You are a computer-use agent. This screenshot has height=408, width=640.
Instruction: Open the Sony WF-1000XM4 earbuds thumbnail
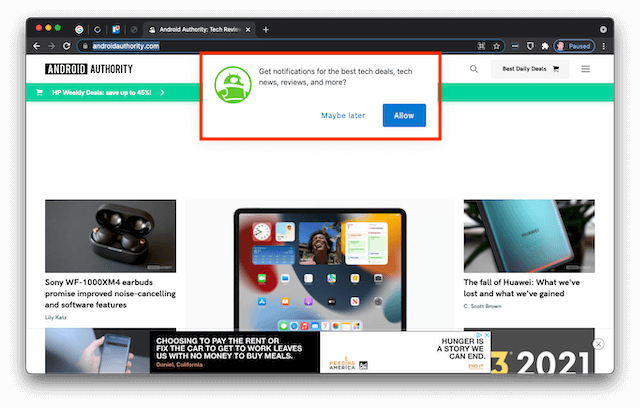tap(111, 236)
